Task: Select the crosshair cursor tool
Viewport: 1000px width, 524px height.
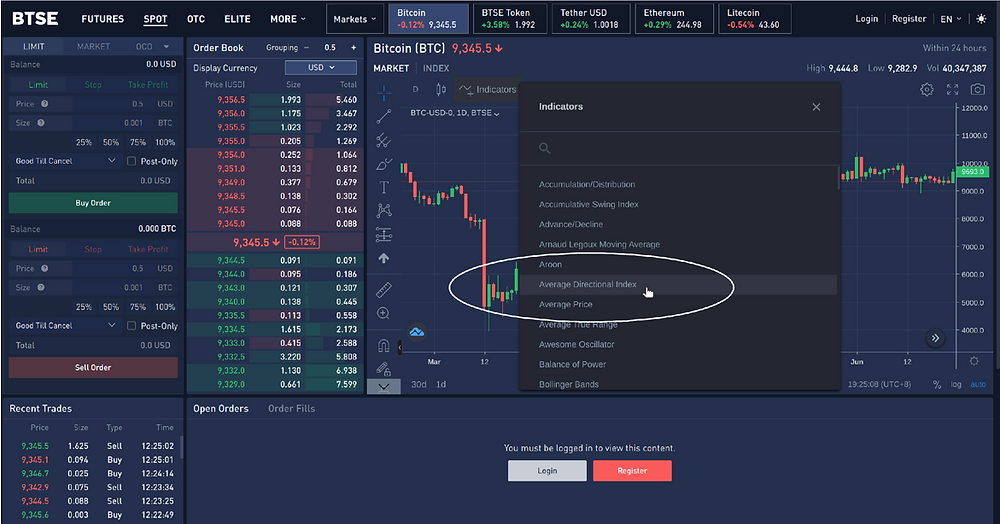Action: [x=384, y=94]
